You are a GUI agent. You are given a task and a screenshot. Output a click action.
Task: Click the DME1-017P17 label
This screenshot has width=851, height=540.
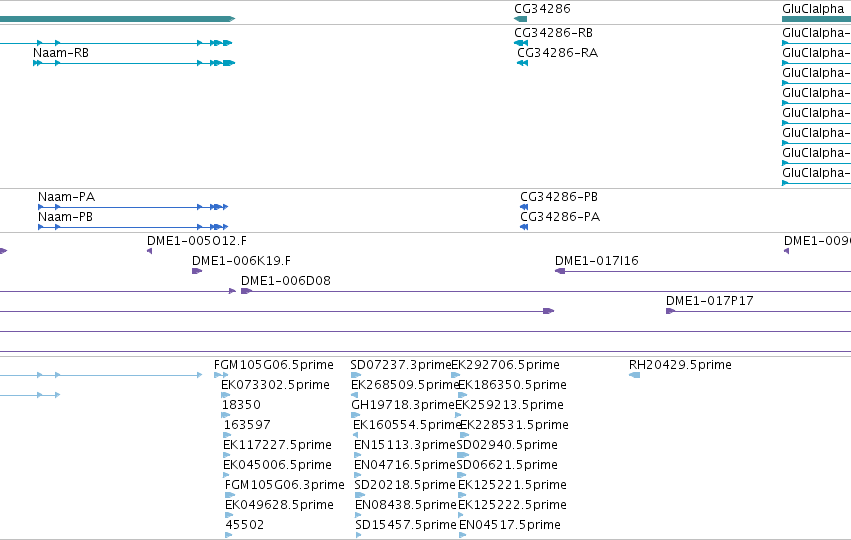pyautogui.click(x=709, y=301)
